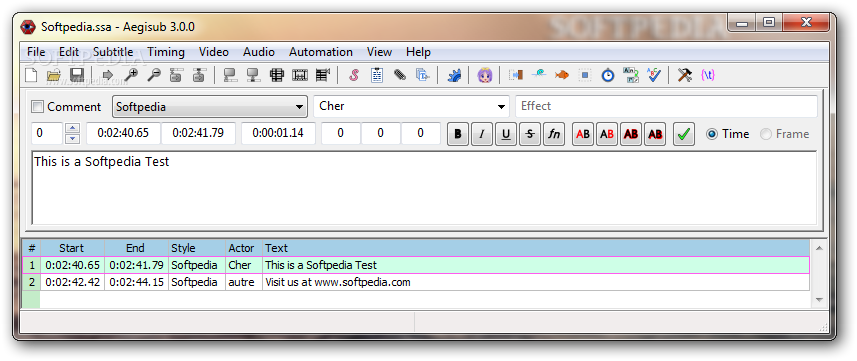Screen dimensions: 857x361
Task: Open Translation Assistant orange fish icon
Action: pos(561,75)
